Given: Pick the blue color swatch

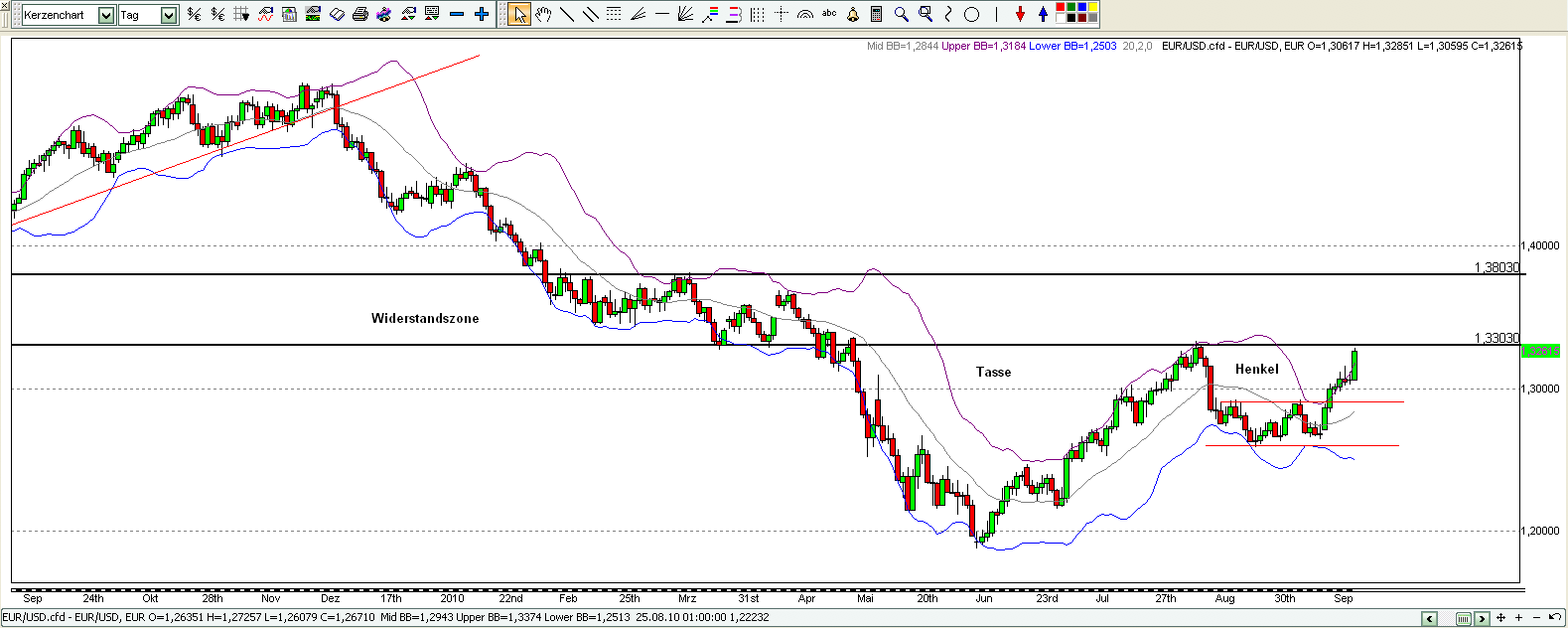Looking at the screenshot, I should (x=1082, y=7).
